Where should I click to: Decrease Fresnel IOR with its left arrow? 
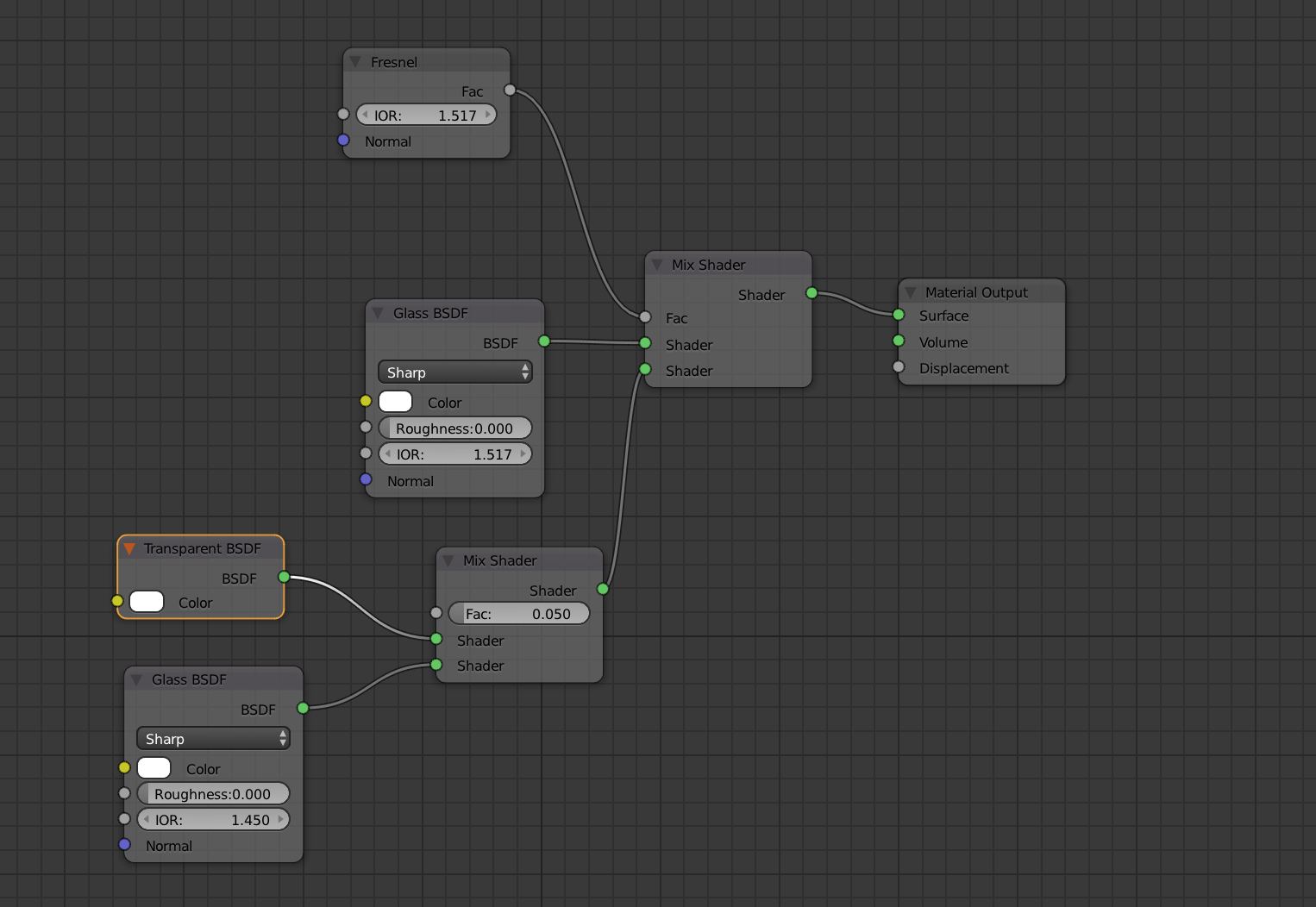point(365,115)
